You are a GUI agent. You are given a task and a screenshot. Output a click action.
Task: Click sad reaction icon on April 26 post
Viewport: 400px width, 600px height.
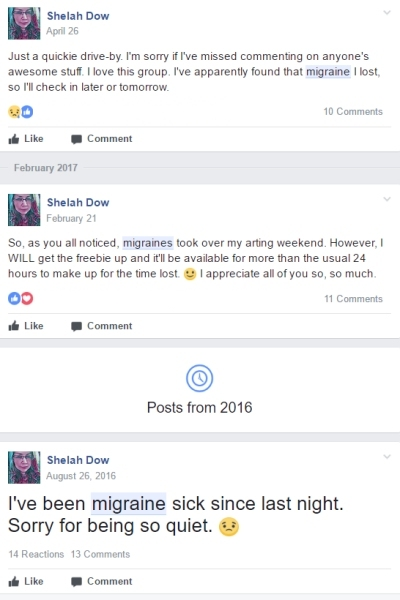point(14,112)
